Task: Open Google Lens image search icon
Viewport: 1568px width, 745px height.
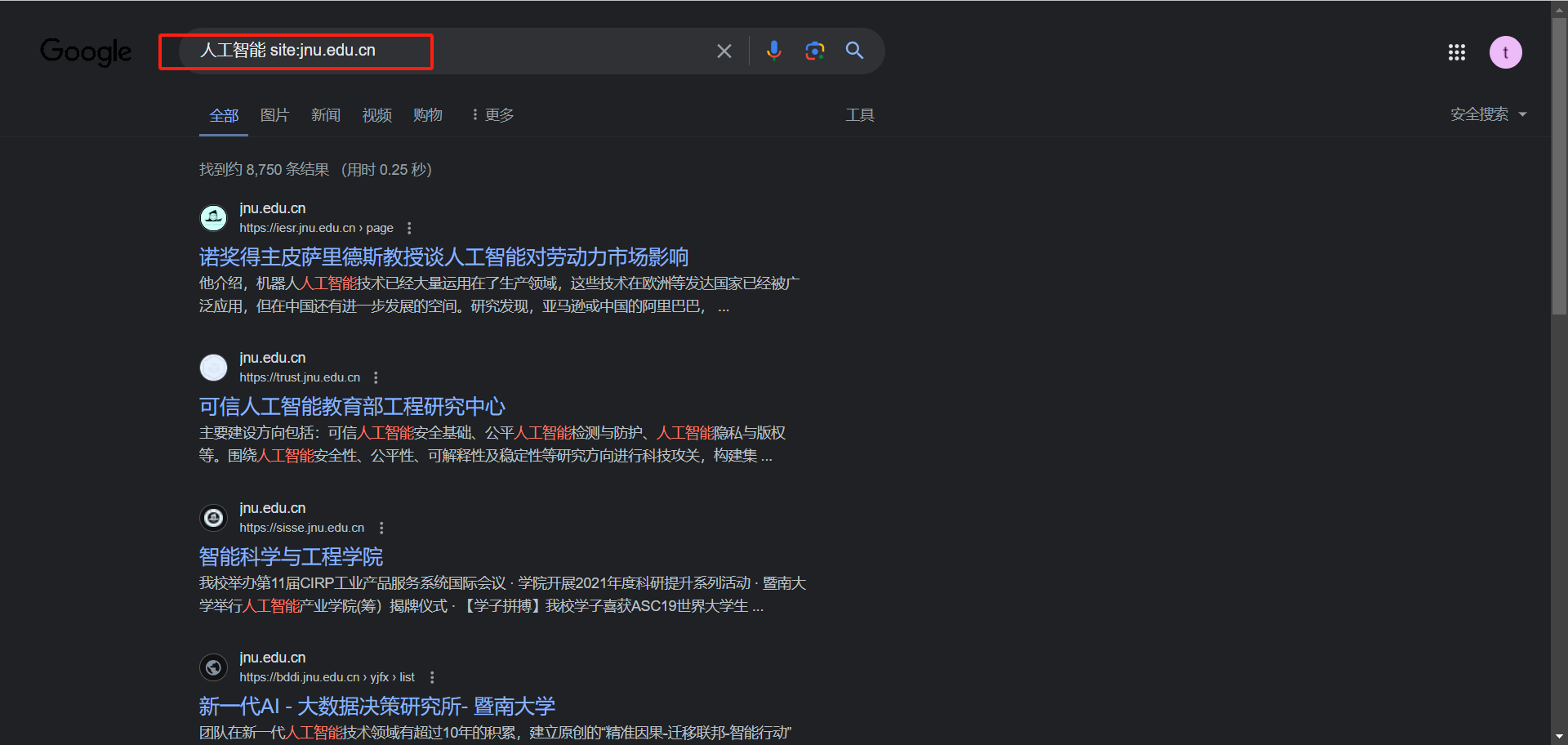Action: pos(814,51)
